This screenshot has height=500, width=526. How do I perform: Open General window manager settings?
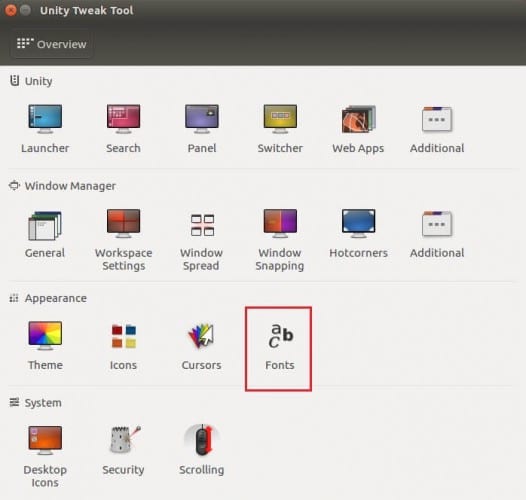(45, 226)
